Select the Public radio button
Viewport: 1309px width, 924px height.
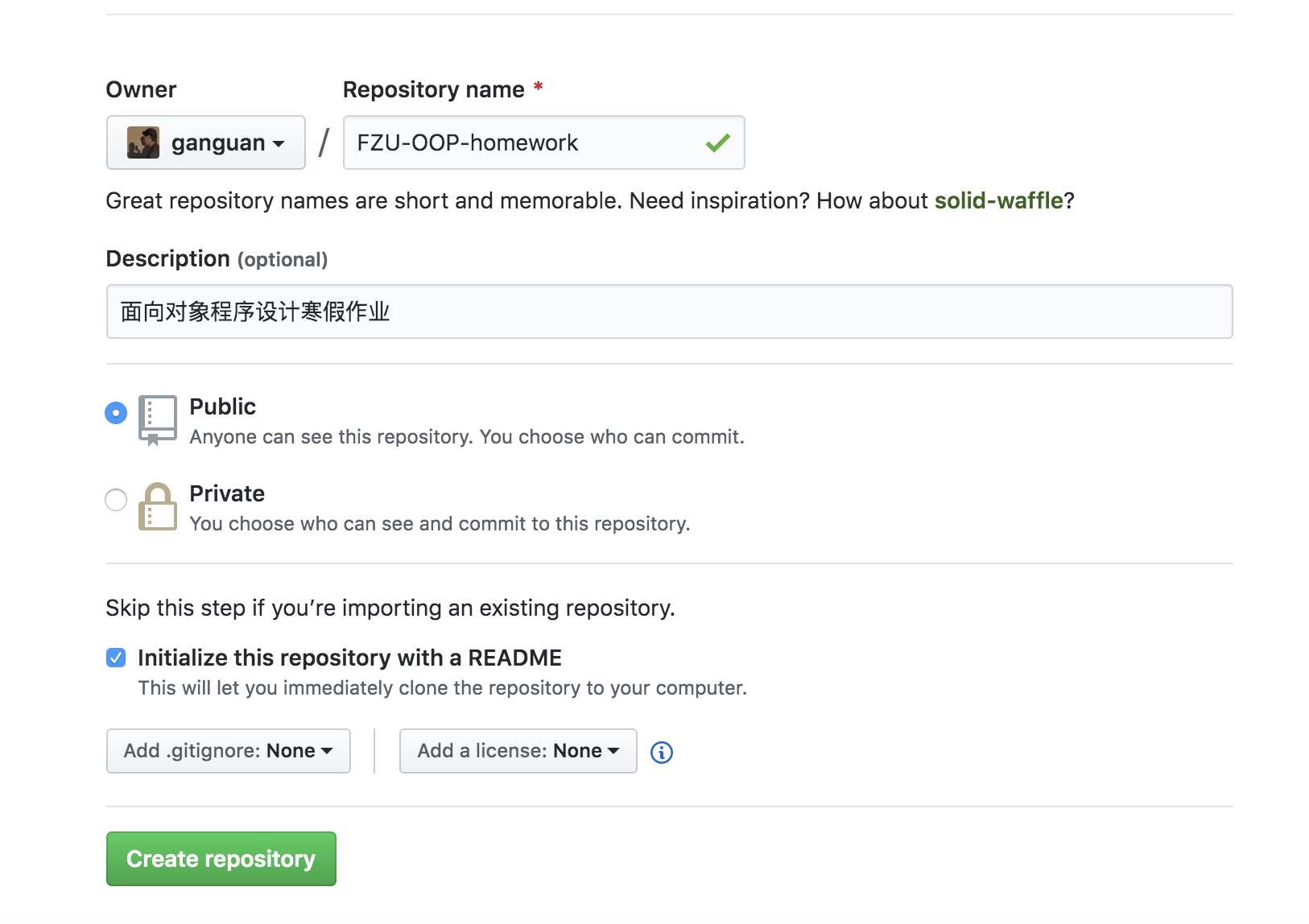[x=116, y=413]
